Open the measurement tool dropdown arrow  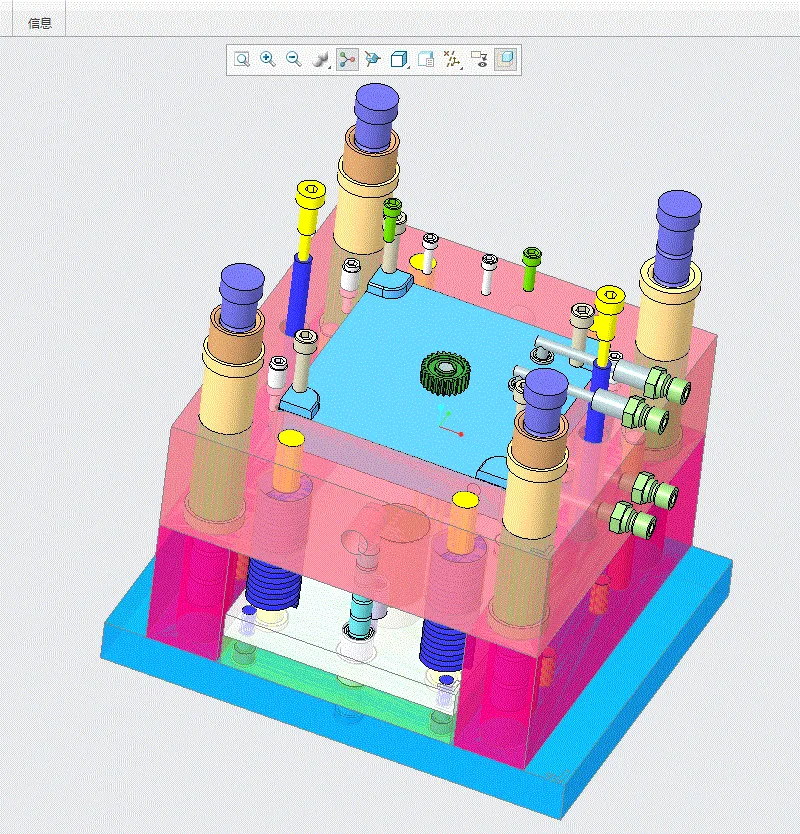(459, 66)
